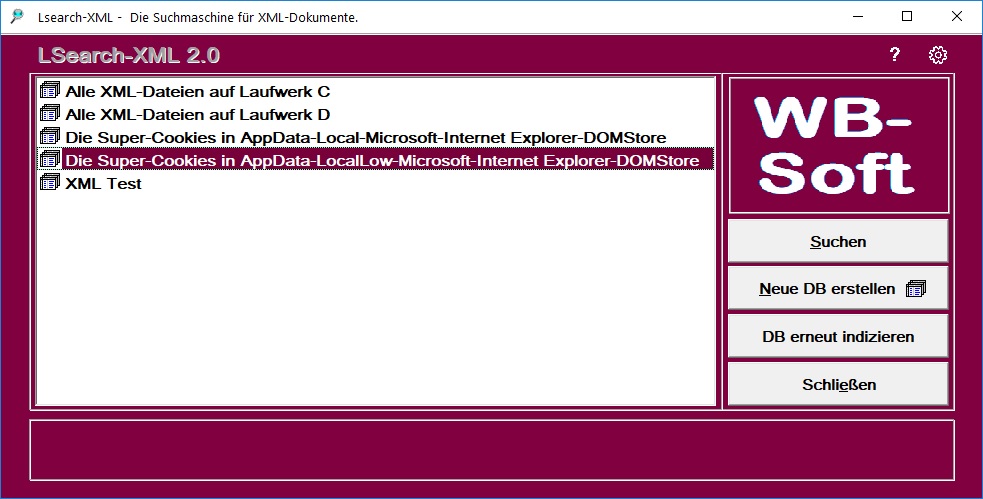
Task: Click the icon of the highlighted LocalLow entry
Action: [x=50, y=160]
